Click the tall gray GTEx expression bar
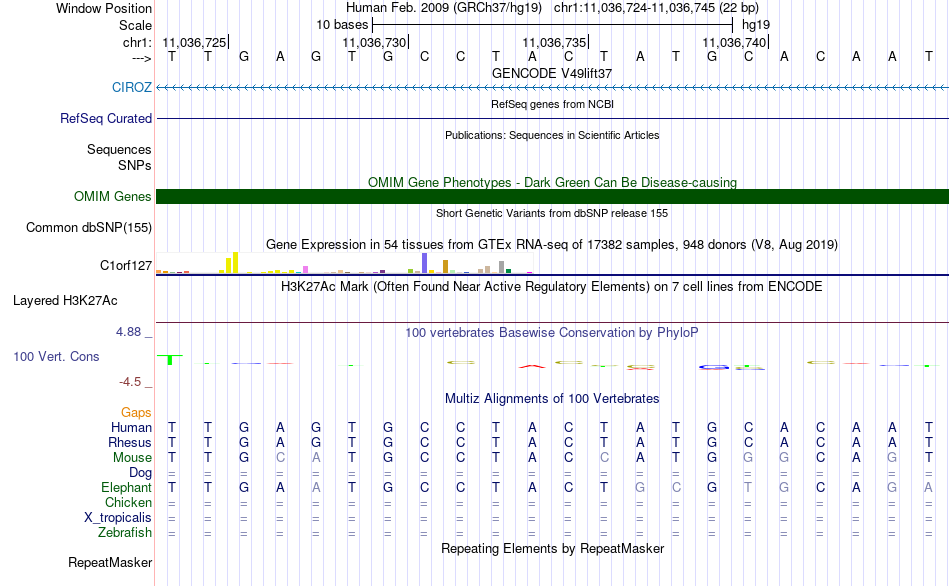The height and width of the screenshot is (586, 950). pyautogui.click(x=502, y=267)
